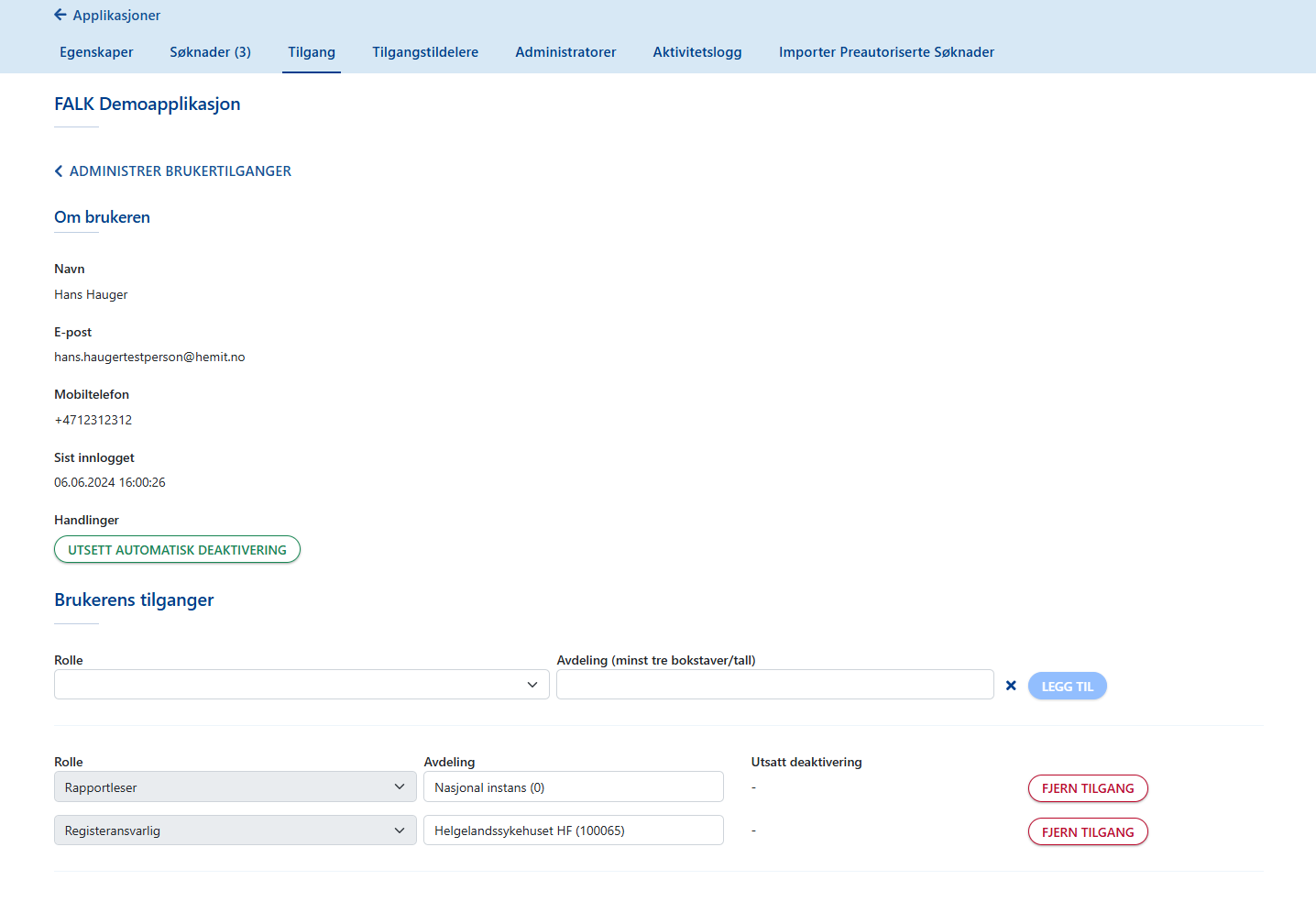Viewport: 1316px width, 924px height.
Task: Click the FALK Demoapplikasjon heading
Action: point(147,104)
